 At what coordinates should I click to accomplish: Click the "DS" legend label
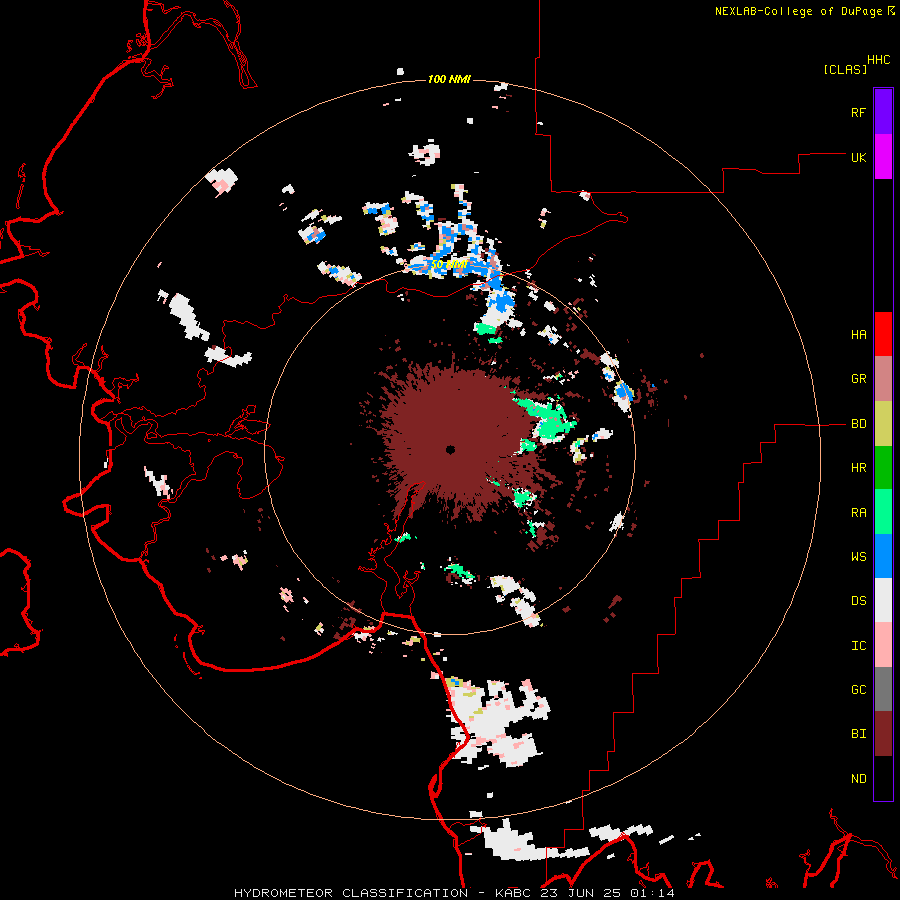click(858, 601)
